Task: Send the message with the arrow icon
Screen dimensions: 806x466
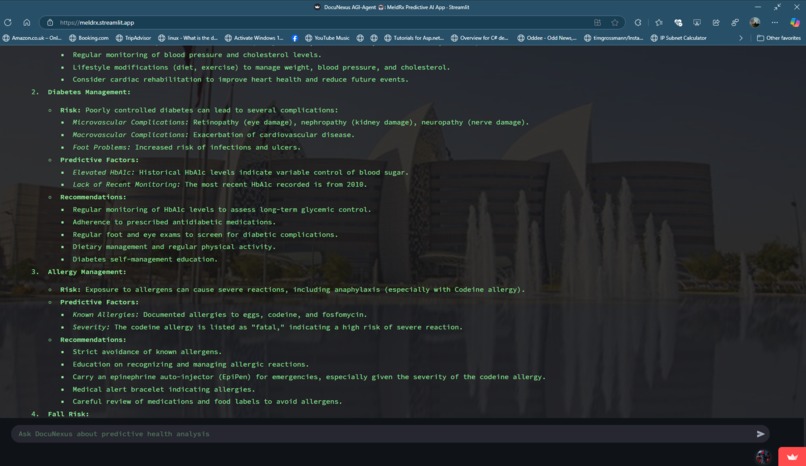Action: 760,434
